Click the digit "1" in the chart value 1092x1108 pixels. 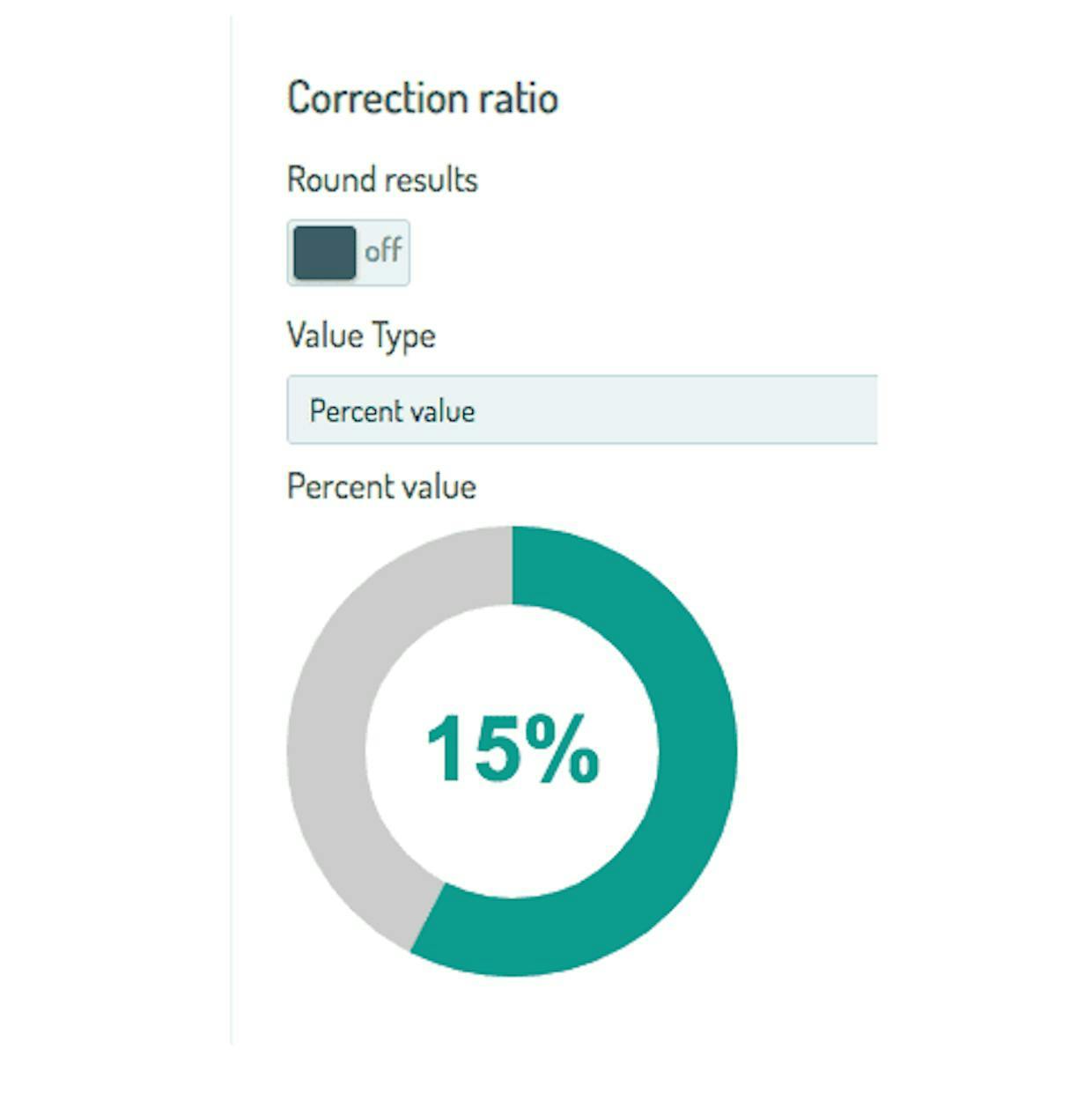447,750
